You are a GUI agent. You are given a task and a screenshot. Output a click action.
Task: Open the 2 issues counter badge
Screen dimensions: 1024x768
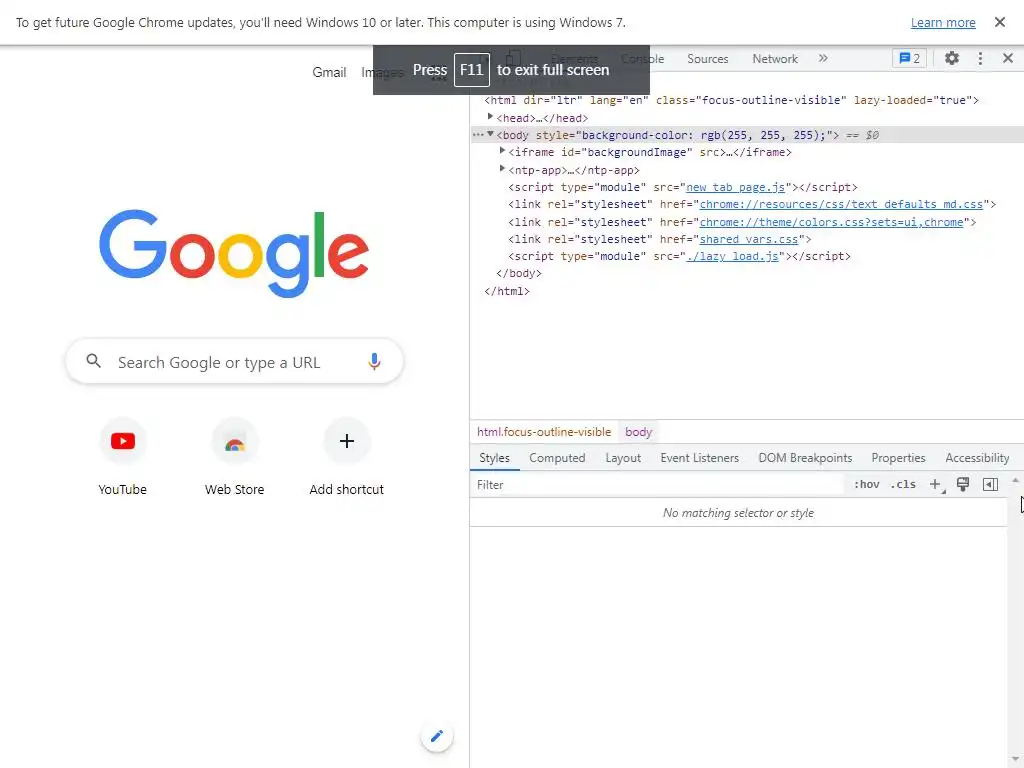click(909, 58)
